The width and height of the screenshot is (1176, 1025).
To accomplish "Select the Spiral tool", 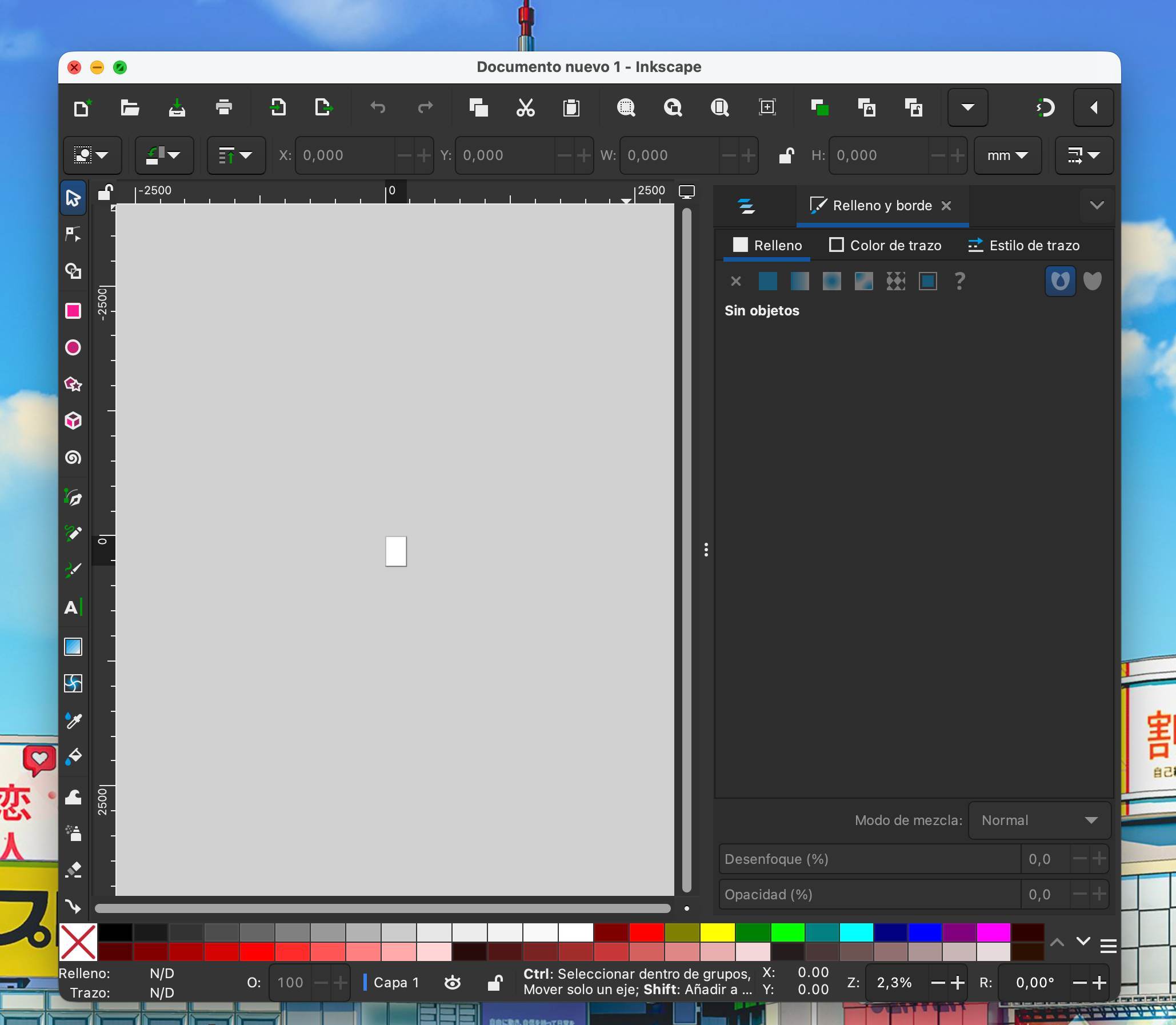I will point(73,458).
